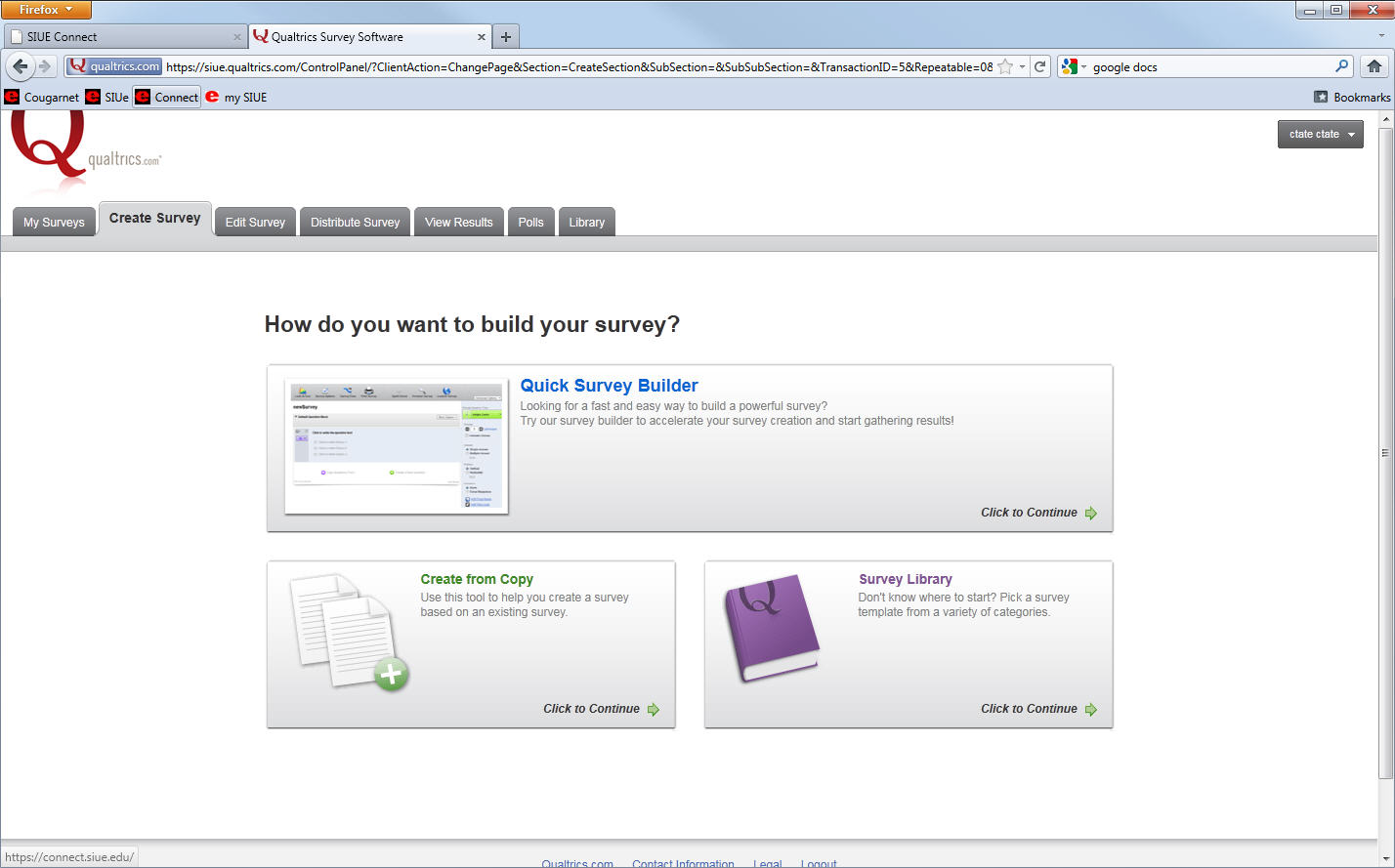
Task: Open the ctate ctate account dropdown
Action: [x=1320, y=134]
